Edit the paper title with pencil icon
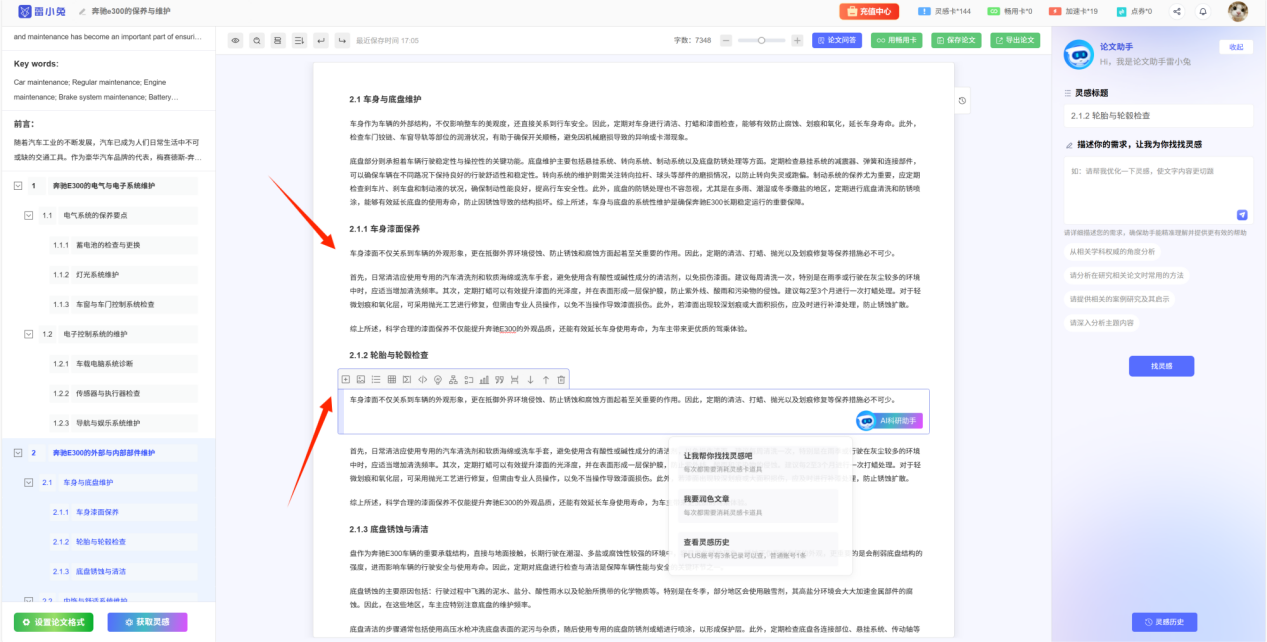Viewport: 1267px width, 642px height. 82,11
